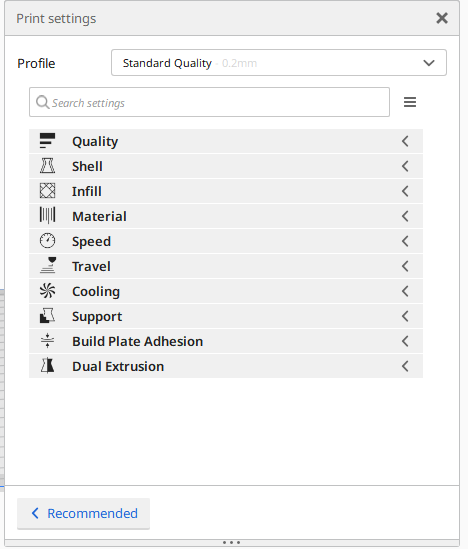Focus the Search settings field
468x549 pixels.
click(209, 102)
